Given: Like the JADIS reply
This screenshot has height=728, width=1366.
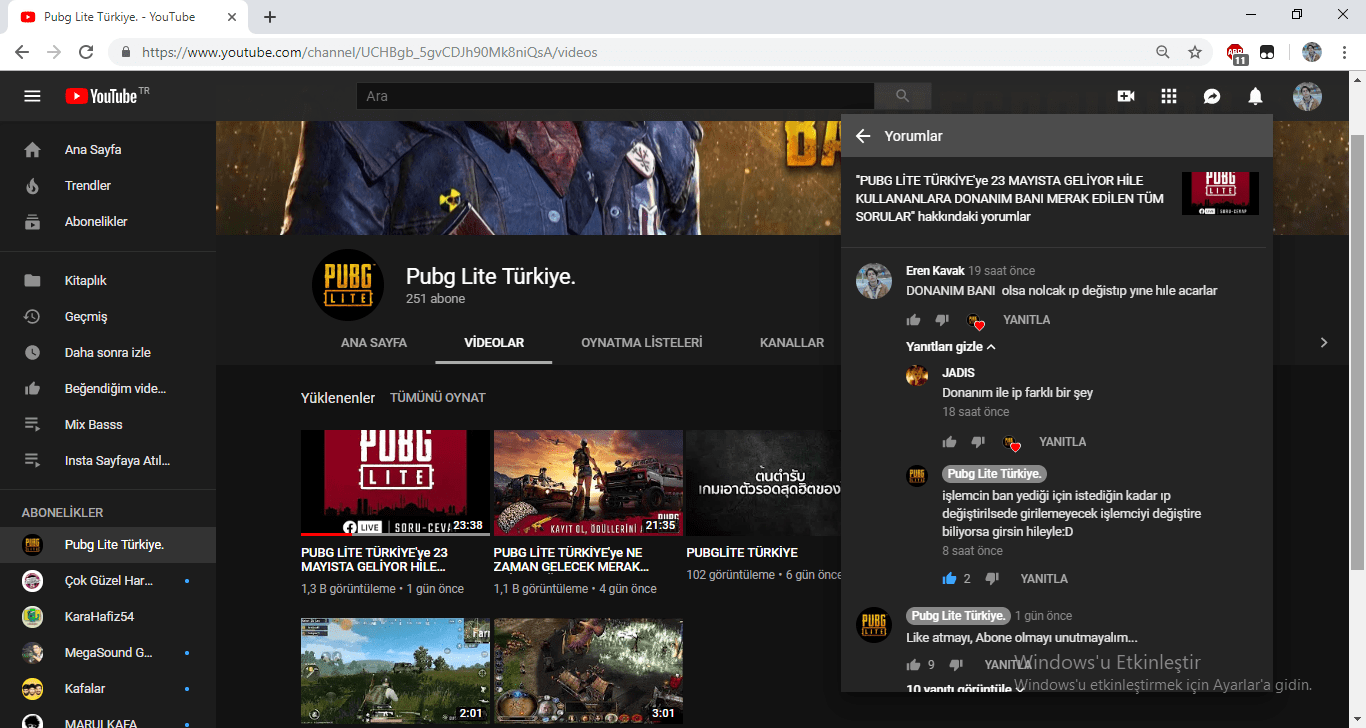Looking at the screenshot, I should coord(949,442).
